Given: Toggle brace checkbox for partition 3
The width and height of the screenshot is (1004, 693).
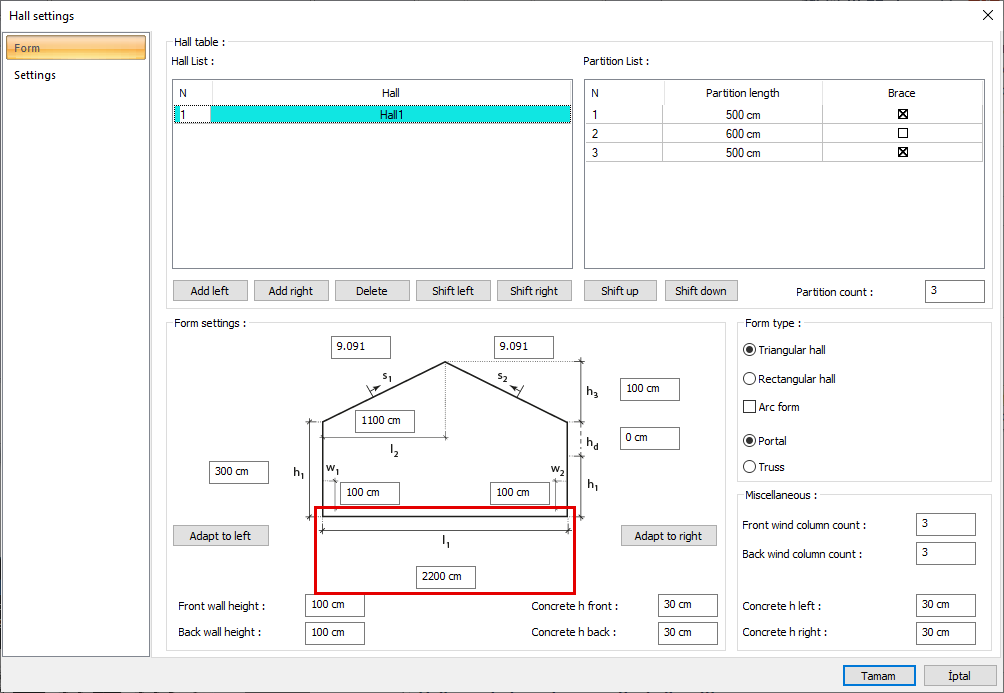Looking at the screenshot, I should [903, 152].
